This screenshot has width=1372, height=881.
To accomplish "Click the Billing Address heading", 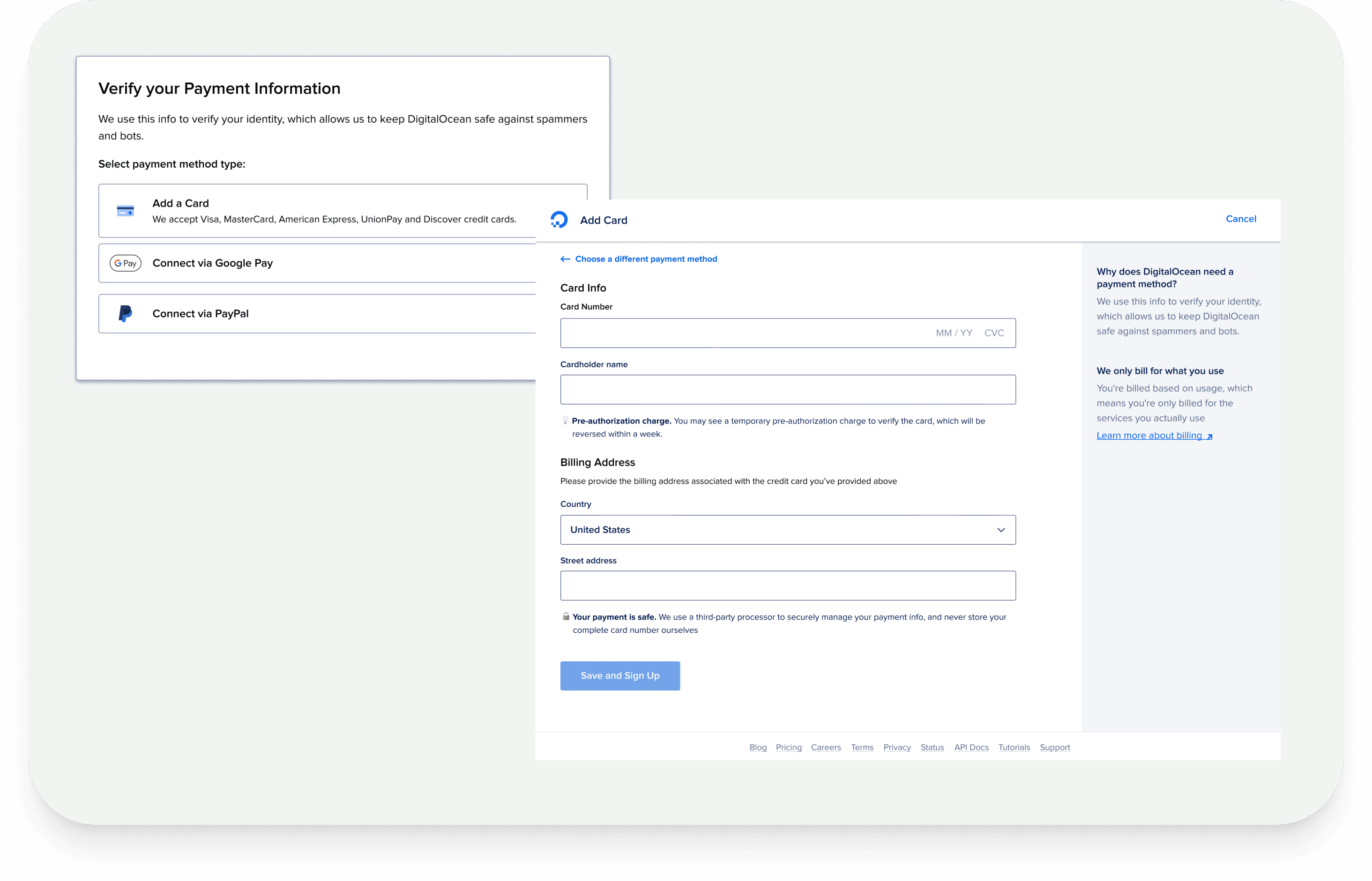I will pyautogui.click(x=597, y=462).
